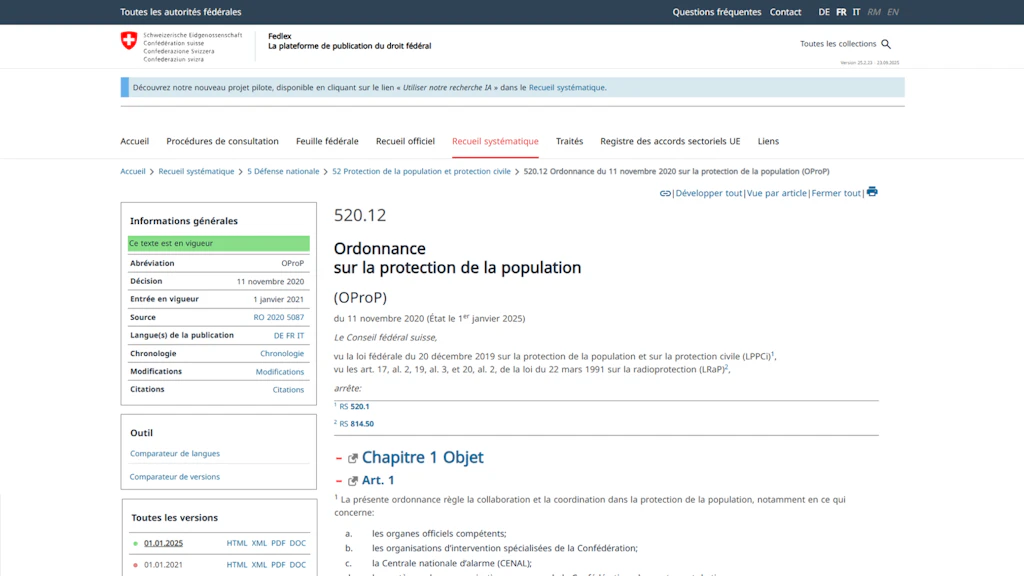This screenshot has width=1024, height=576.
Task: Download DOC of version 01.01.2025
Action: [x=298, y=543]
